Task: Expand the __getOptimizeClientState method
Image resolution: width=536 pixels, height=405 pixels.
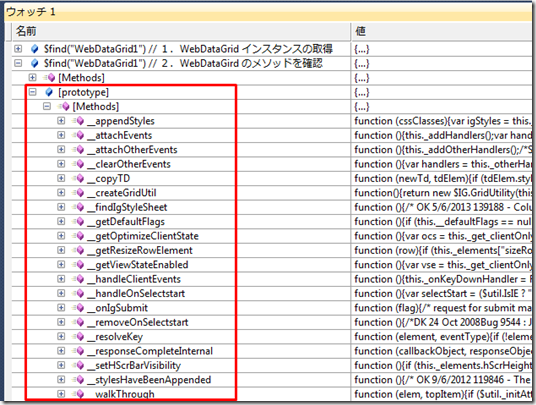Action: coord(61,236)
